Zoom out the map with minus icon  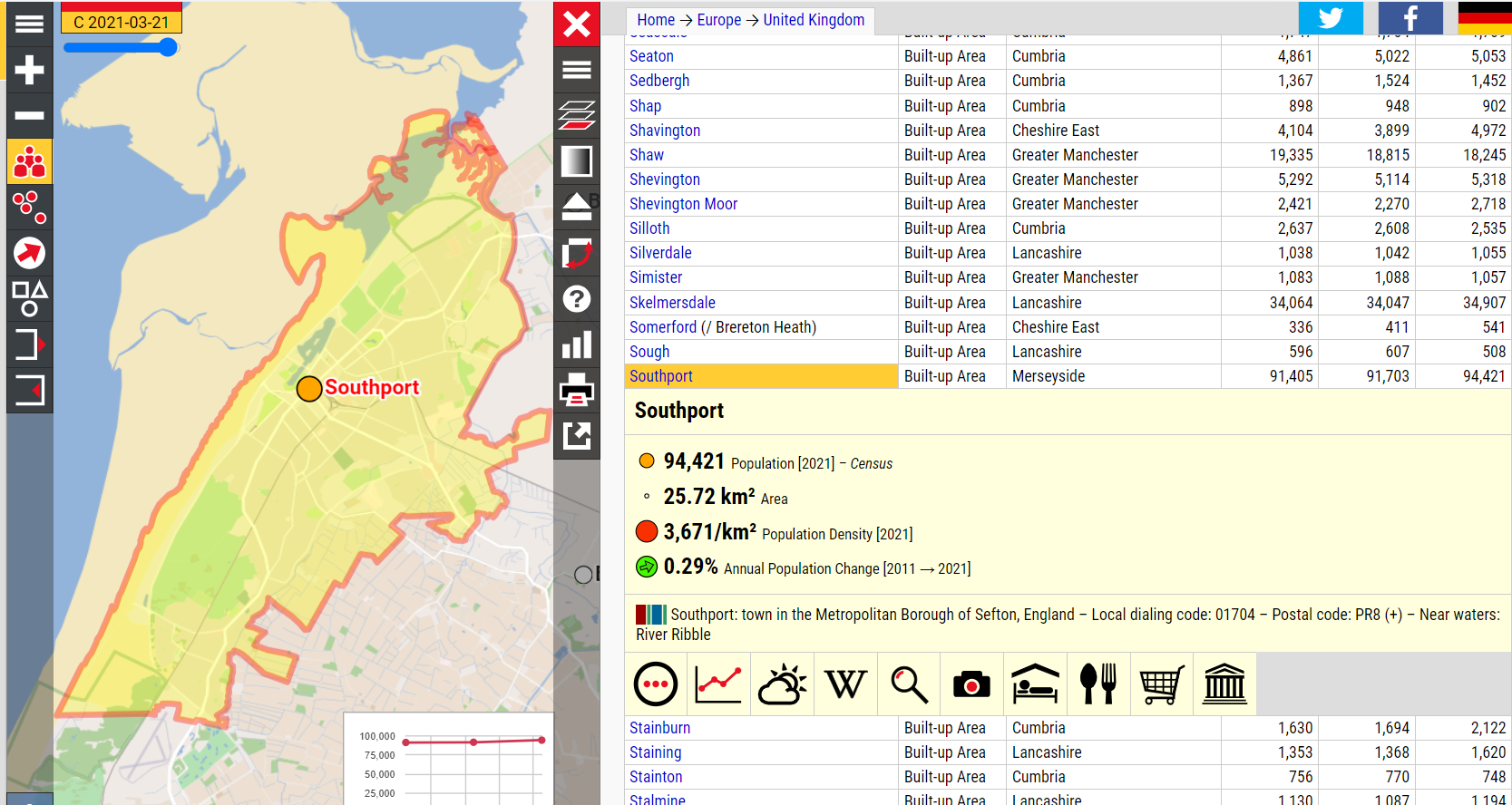pos(29,115)
